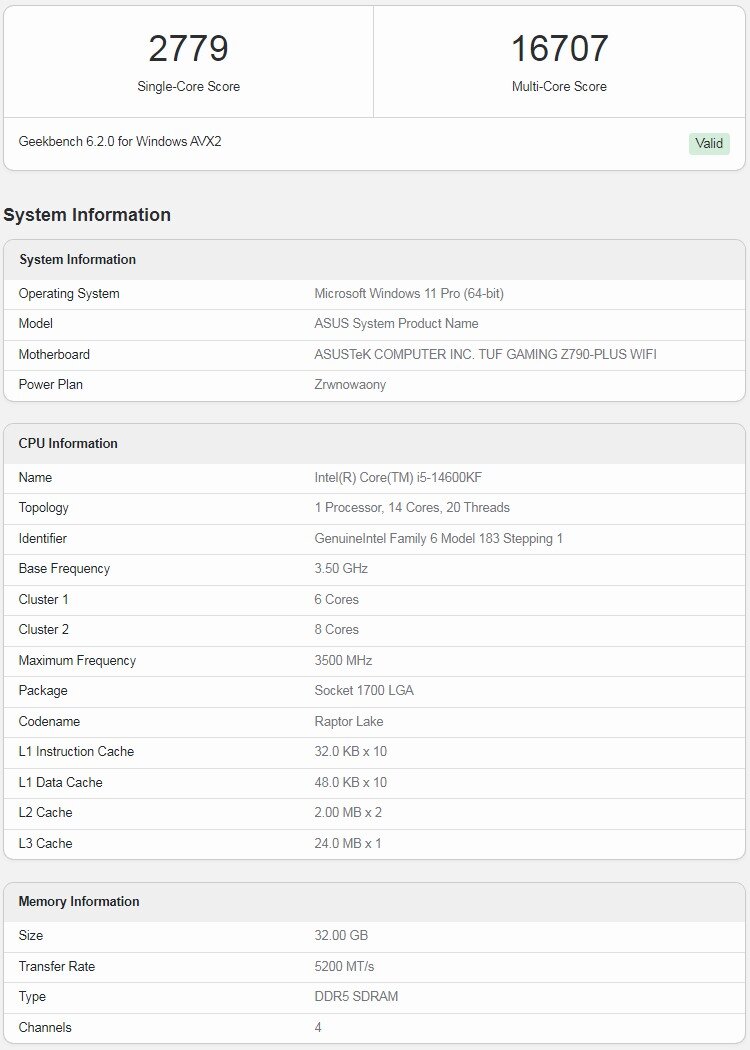
Task: Select the Power Plan row label
Action: pyautogui.click(x=51, y=384)
